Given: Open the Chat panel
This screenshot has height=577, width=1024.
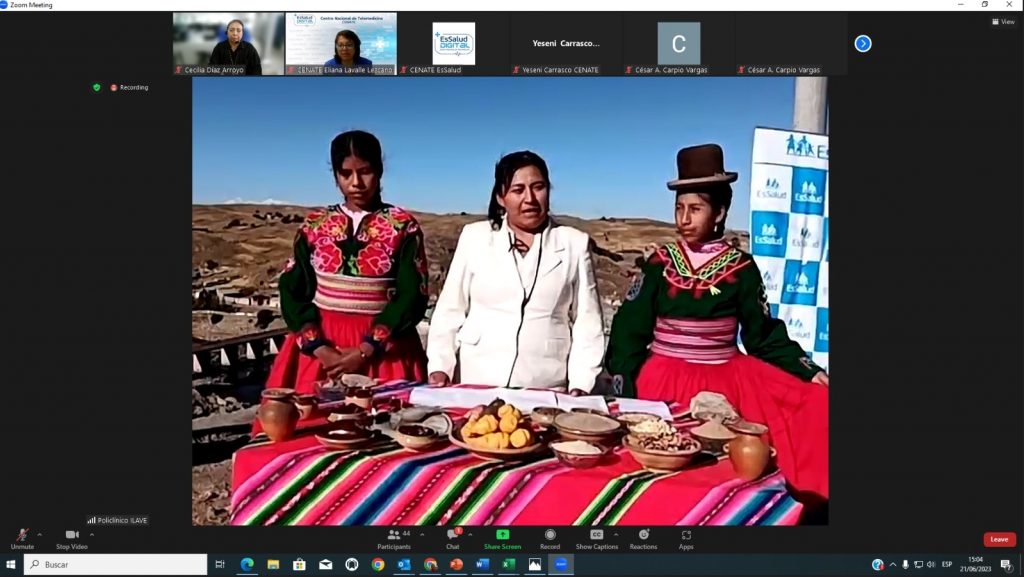Looking at the screenshot, I should click(x=453, y=538).
